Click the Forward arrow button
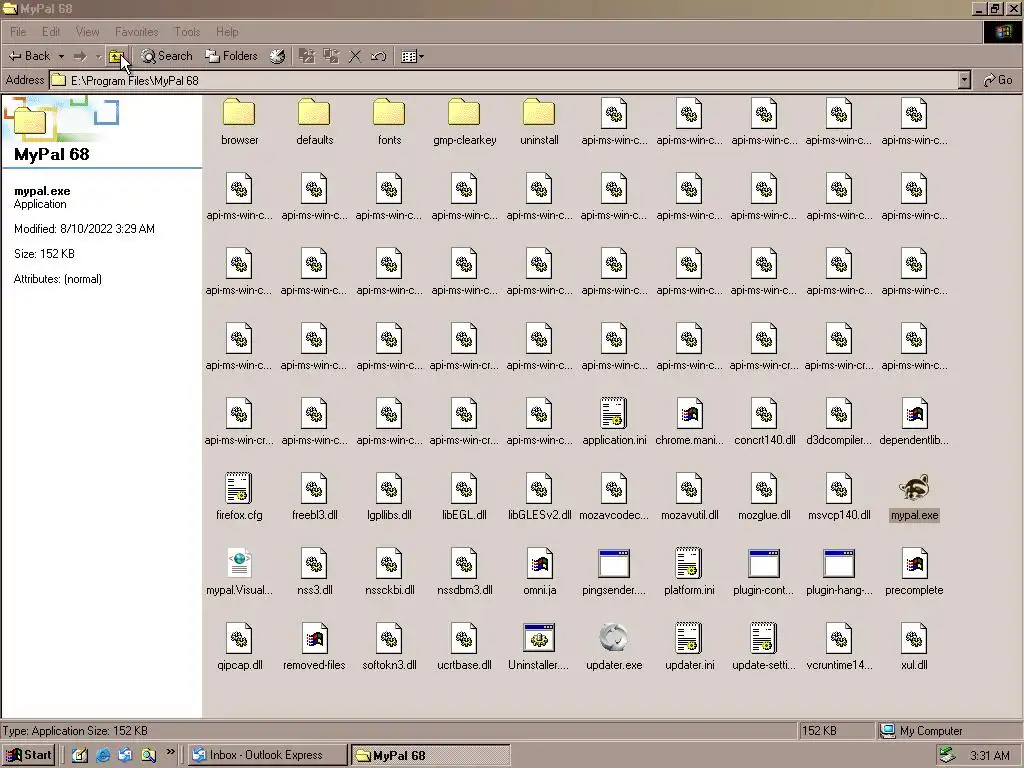This screenshot has width=1024, height=768. [80, 56]
